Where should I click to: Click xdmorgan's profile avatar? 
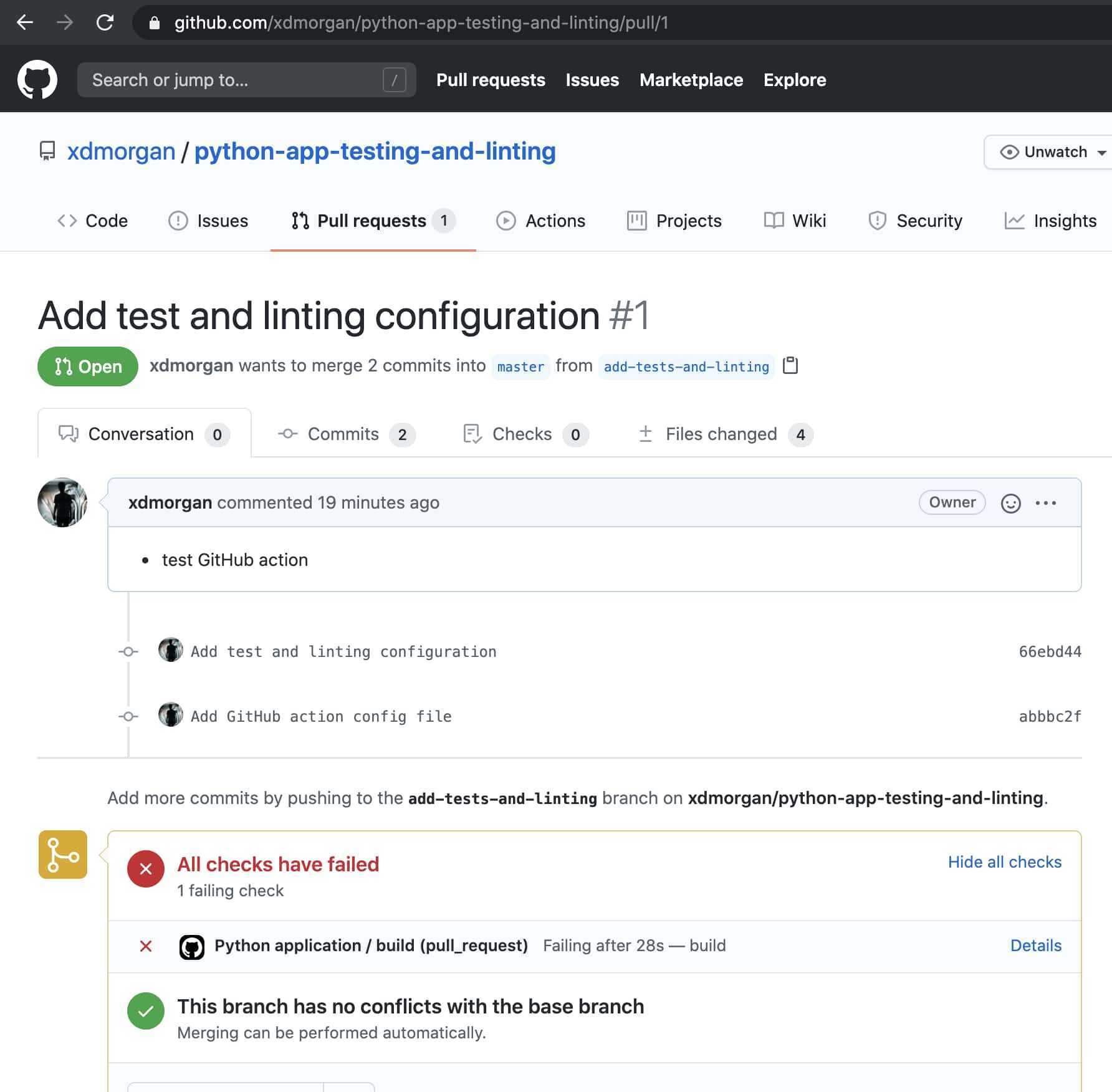(x=63, y=503)
